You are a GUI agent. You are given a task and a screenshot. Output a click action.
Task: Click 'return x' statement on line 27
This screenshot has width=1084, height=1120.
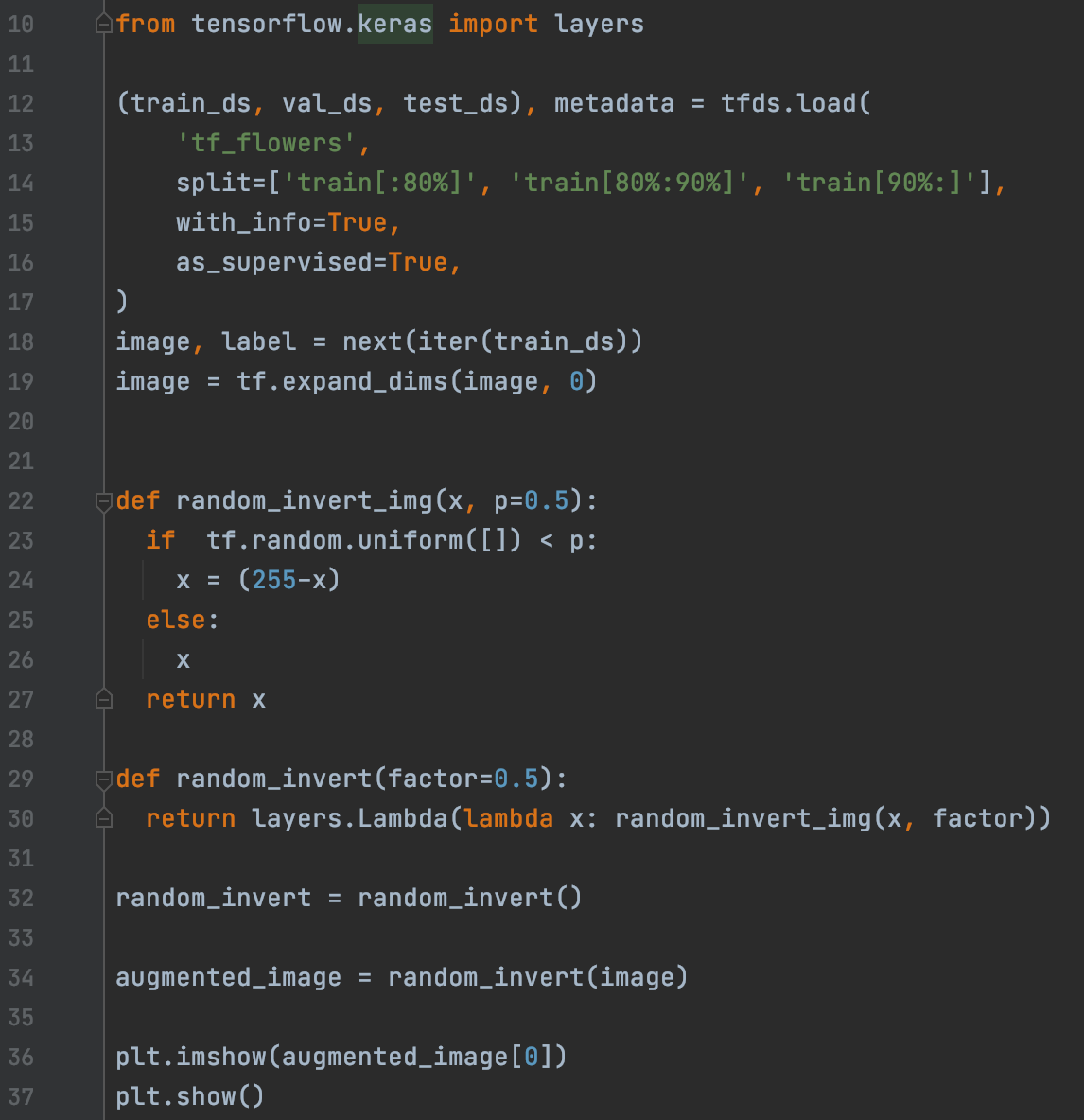coord(206,699)
